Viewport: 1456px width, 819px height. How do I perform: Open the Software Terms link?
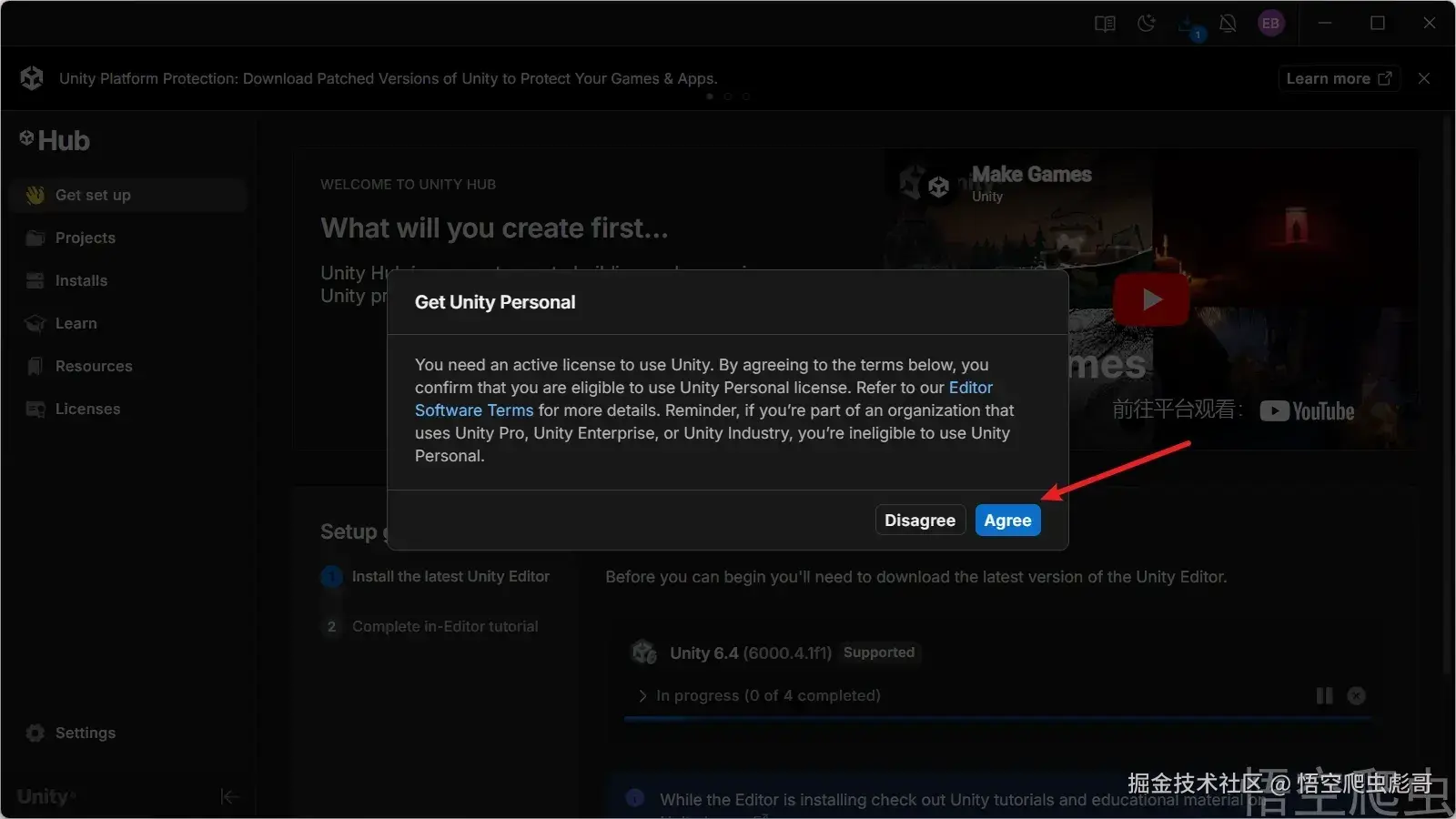(474, 410)
